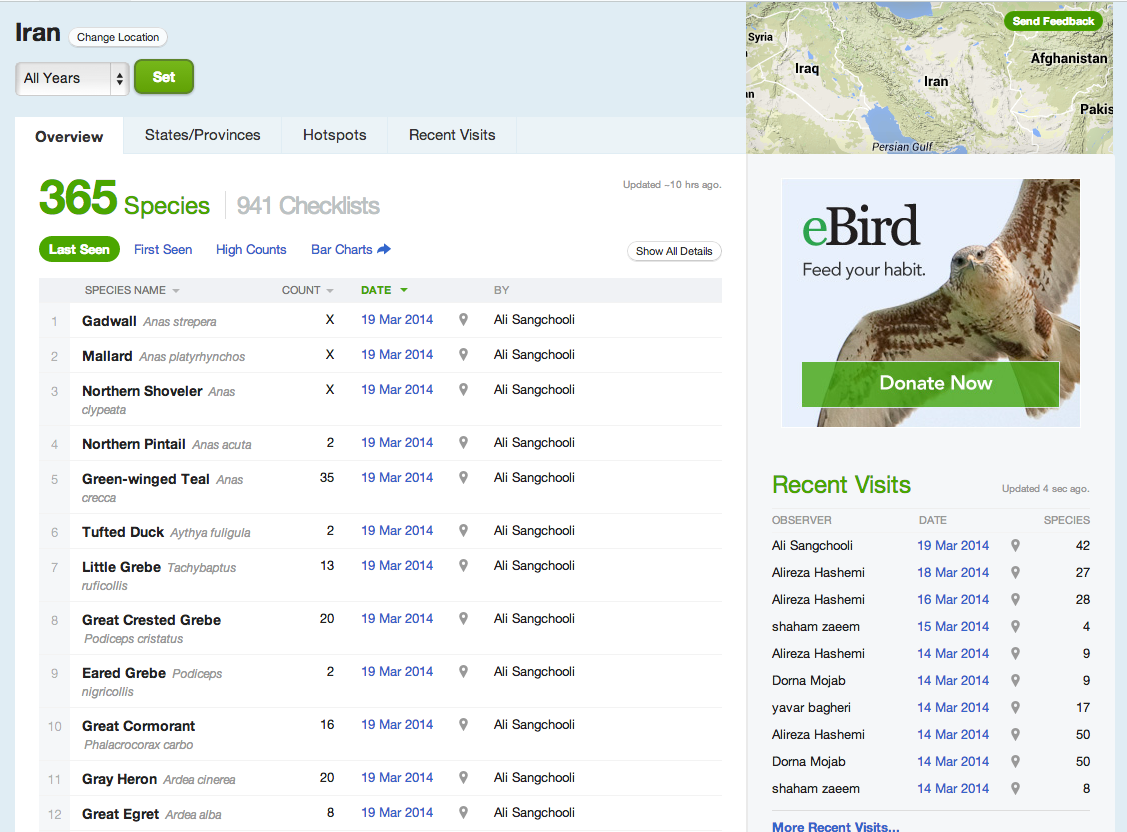Open the States/Provinces tab
Viewport: 1127px width, 832px height.
[202, 135]
